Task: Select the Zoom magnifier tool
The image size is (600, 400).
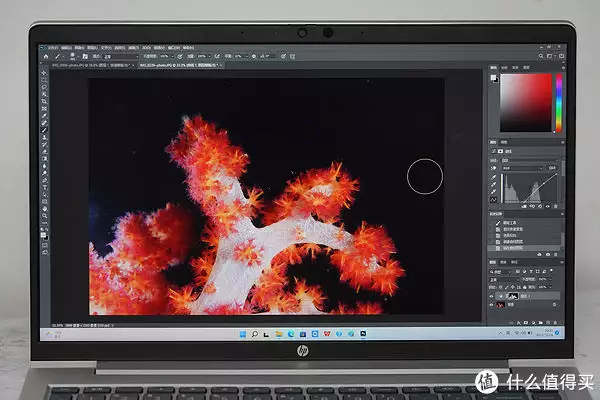Action: coord(46,222)
